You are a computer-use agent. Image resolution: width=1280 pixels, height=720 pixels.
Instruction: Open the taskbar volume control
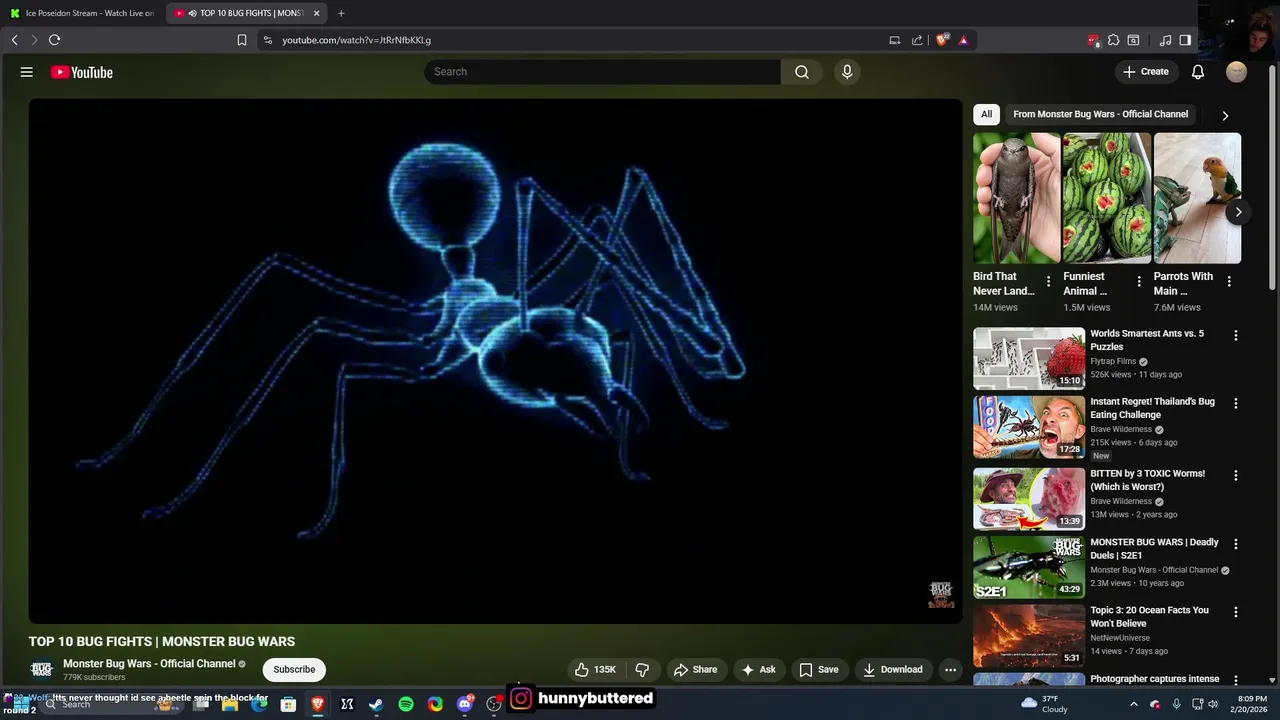pyautogui.click(x=1213, y=704)
